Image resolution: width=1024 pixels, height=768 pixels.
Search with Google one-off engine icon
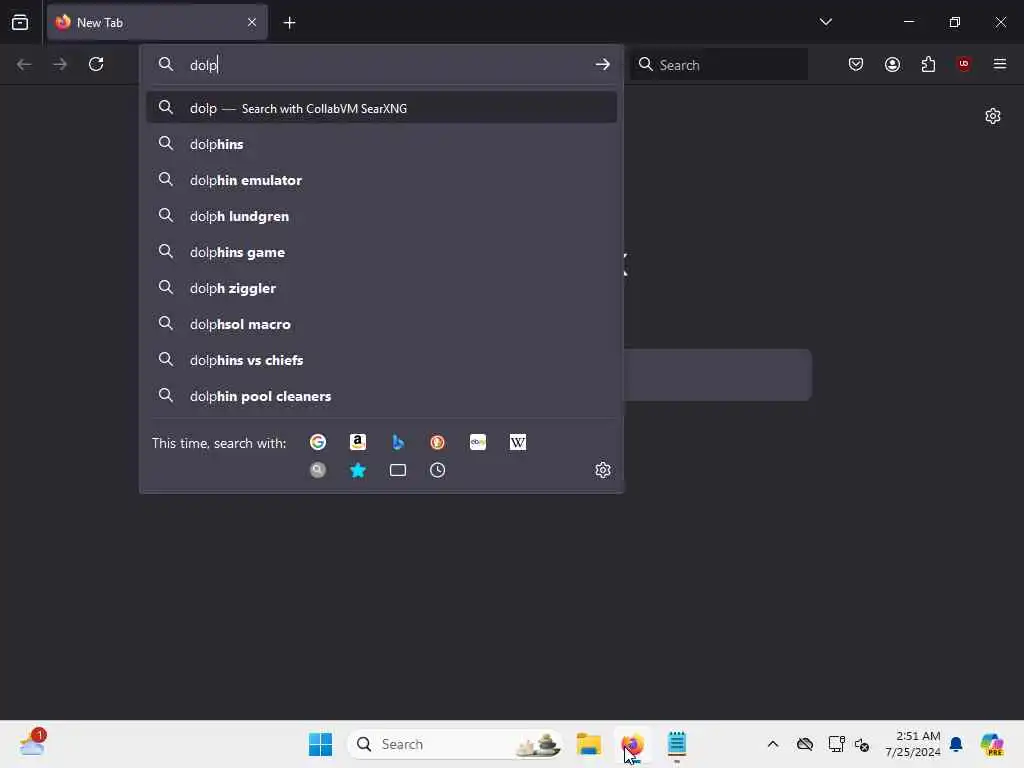click(x=318, y=442)
